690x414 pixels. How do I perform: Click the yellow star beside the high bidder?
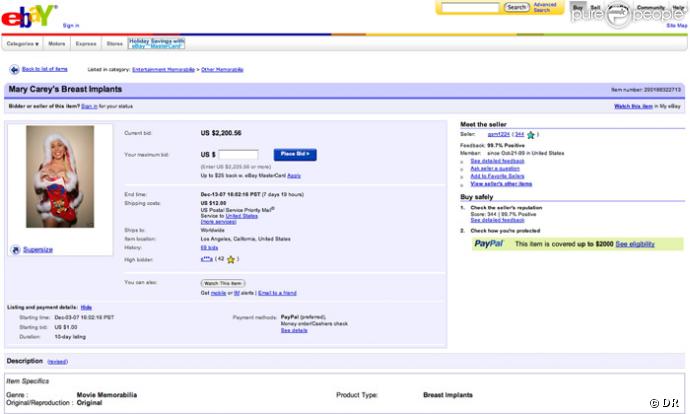(231, 260)
